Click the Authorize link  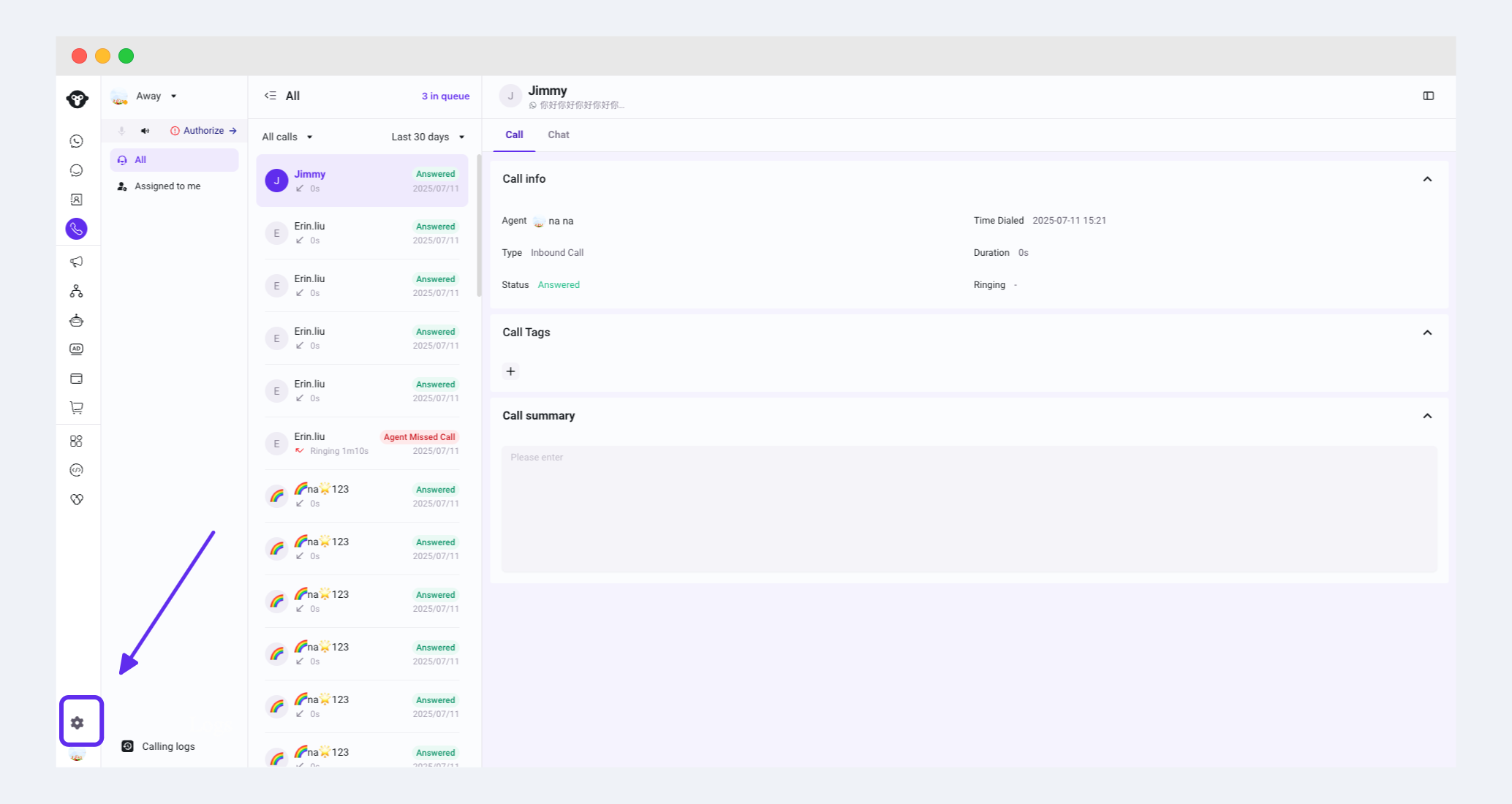pyautogui.click(x=203, y=131)
